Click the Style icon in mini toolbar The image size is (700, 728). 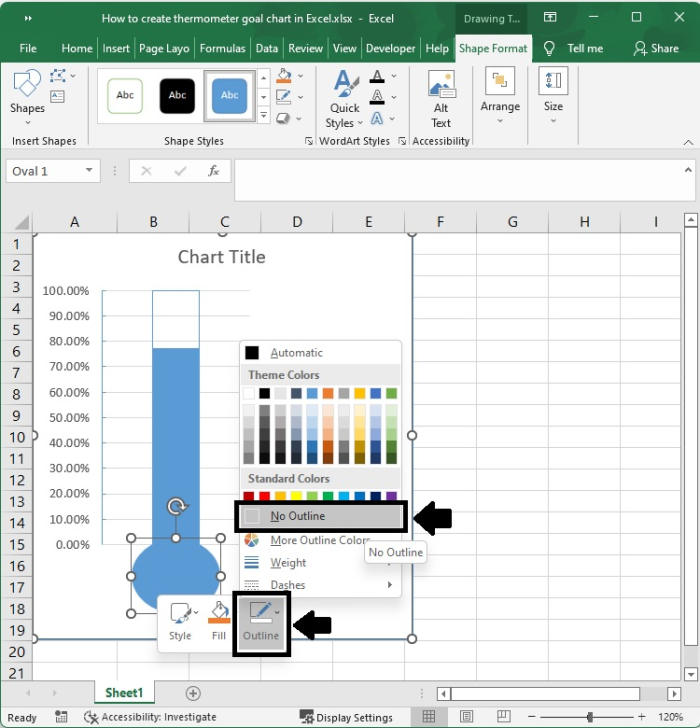click(180, 622)
